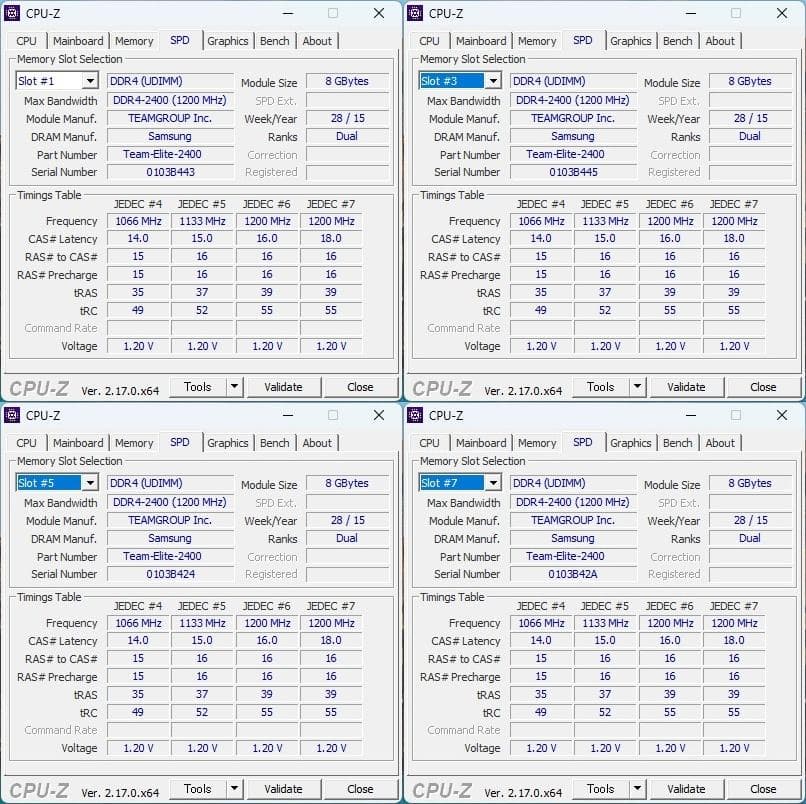Switch to the CPU tab in top-left window
This screenshot has width=806, height=804.
point(26,41)
